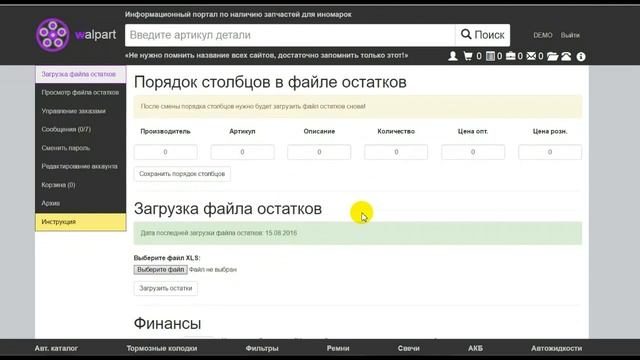Open the info icon in header
Image resolution: width=640 pixels, height=360 pixels.
[581, 57]
